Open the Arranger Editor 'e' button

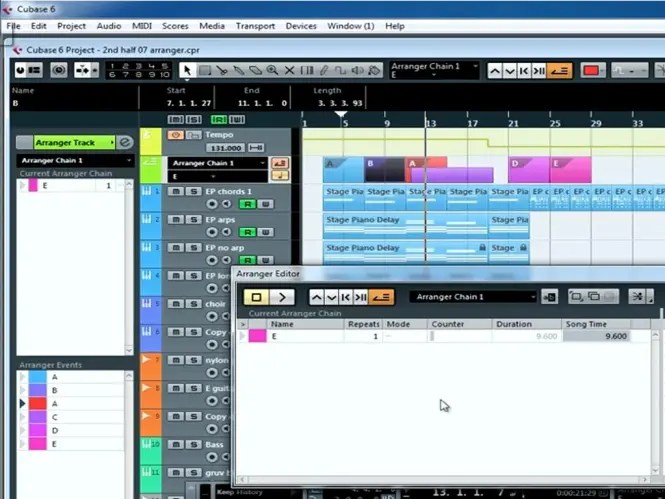[125, 142]
